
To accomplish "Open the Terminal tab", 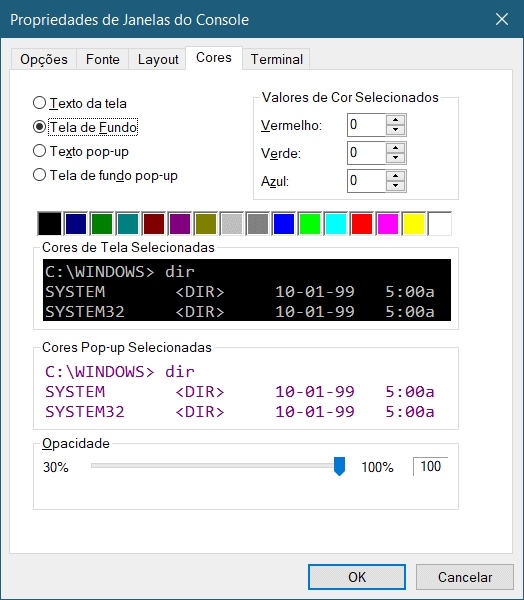I will (276, 59).
